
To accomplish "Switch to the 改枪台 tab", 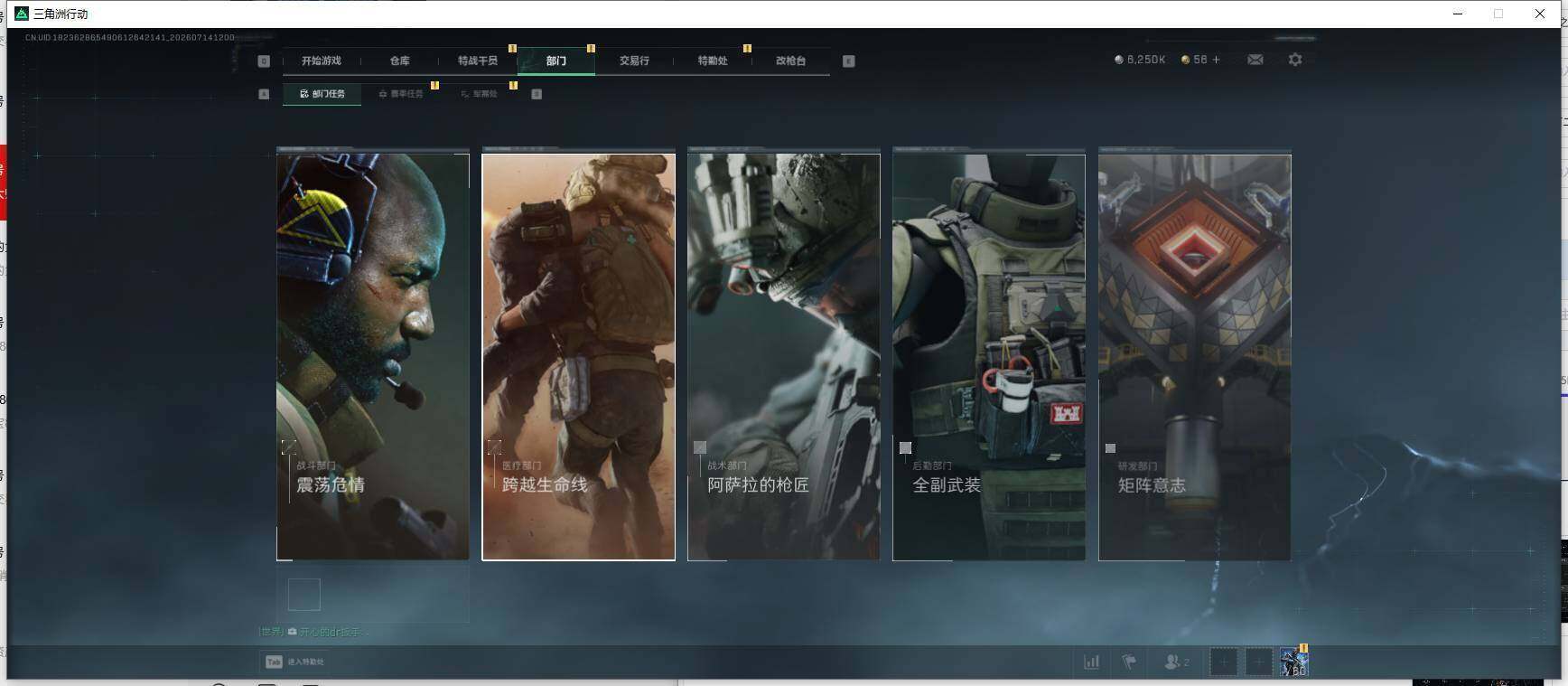I will point(790,61).
